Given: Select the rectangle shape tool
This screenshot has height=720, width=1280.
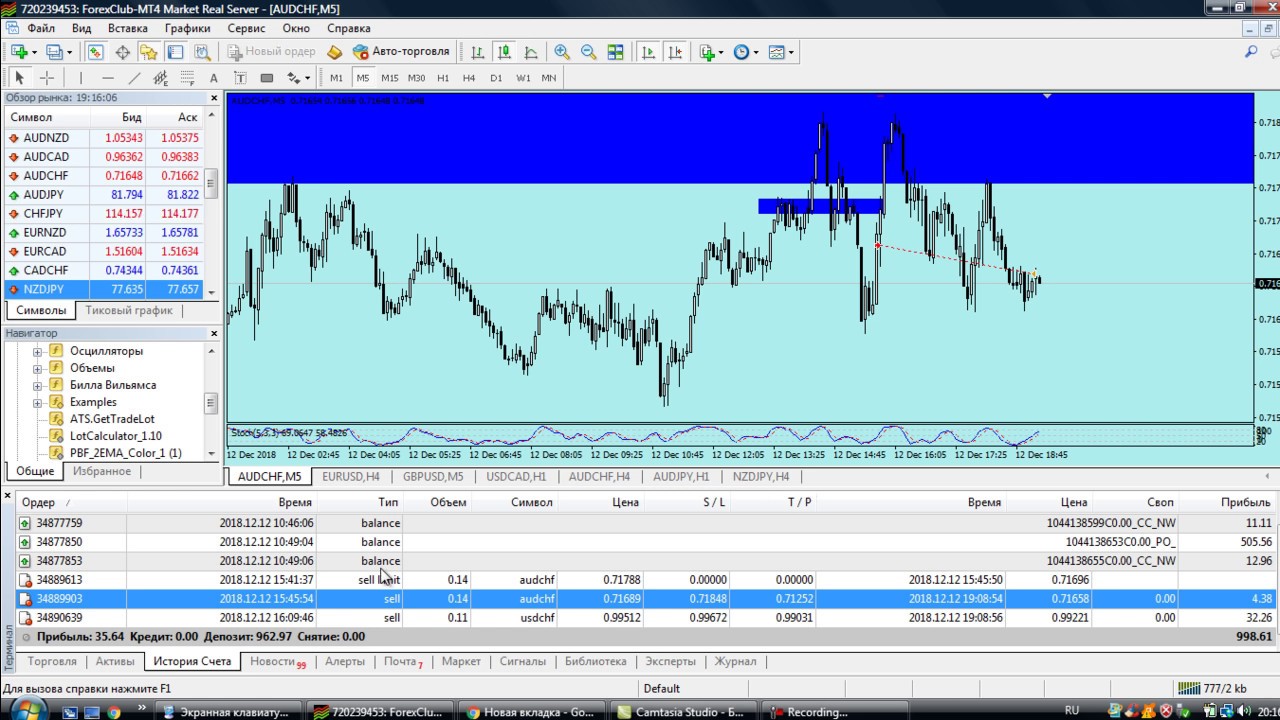Looking at the screenshot, I should coord(266,78).
